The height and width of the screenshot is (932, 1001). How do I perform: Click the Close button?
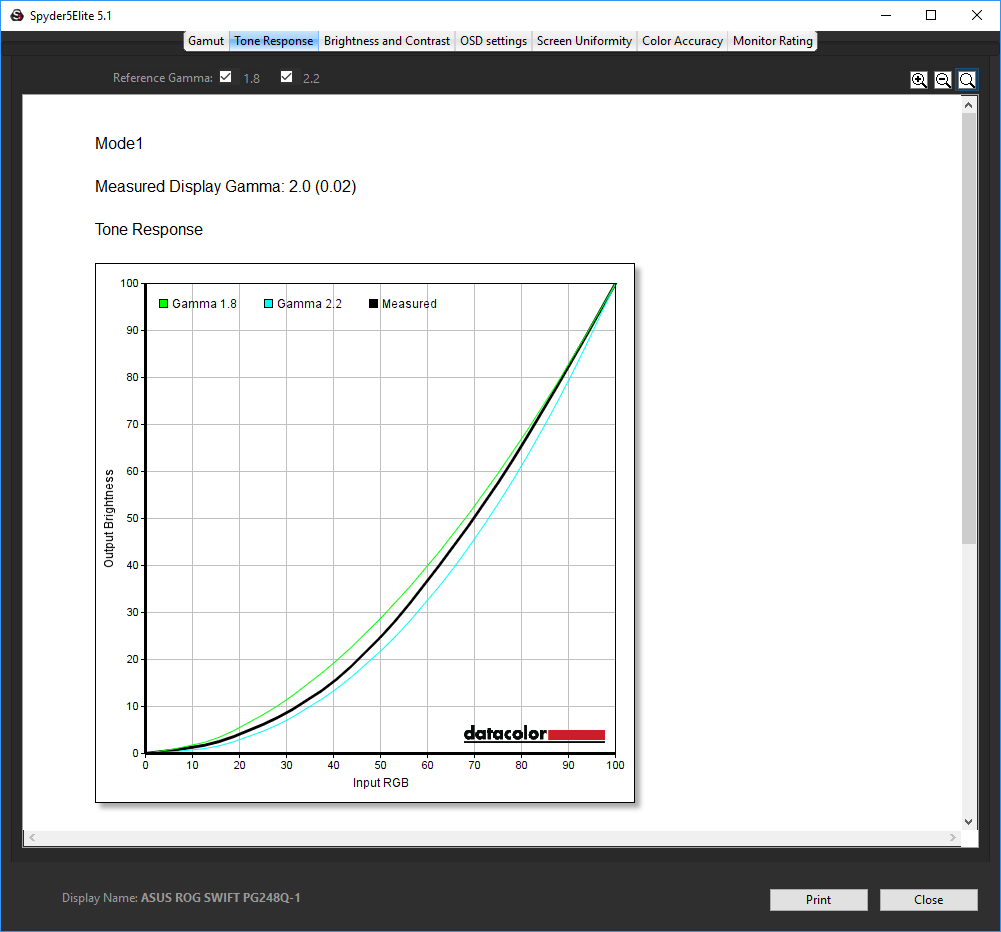click(x=928, y=899)
